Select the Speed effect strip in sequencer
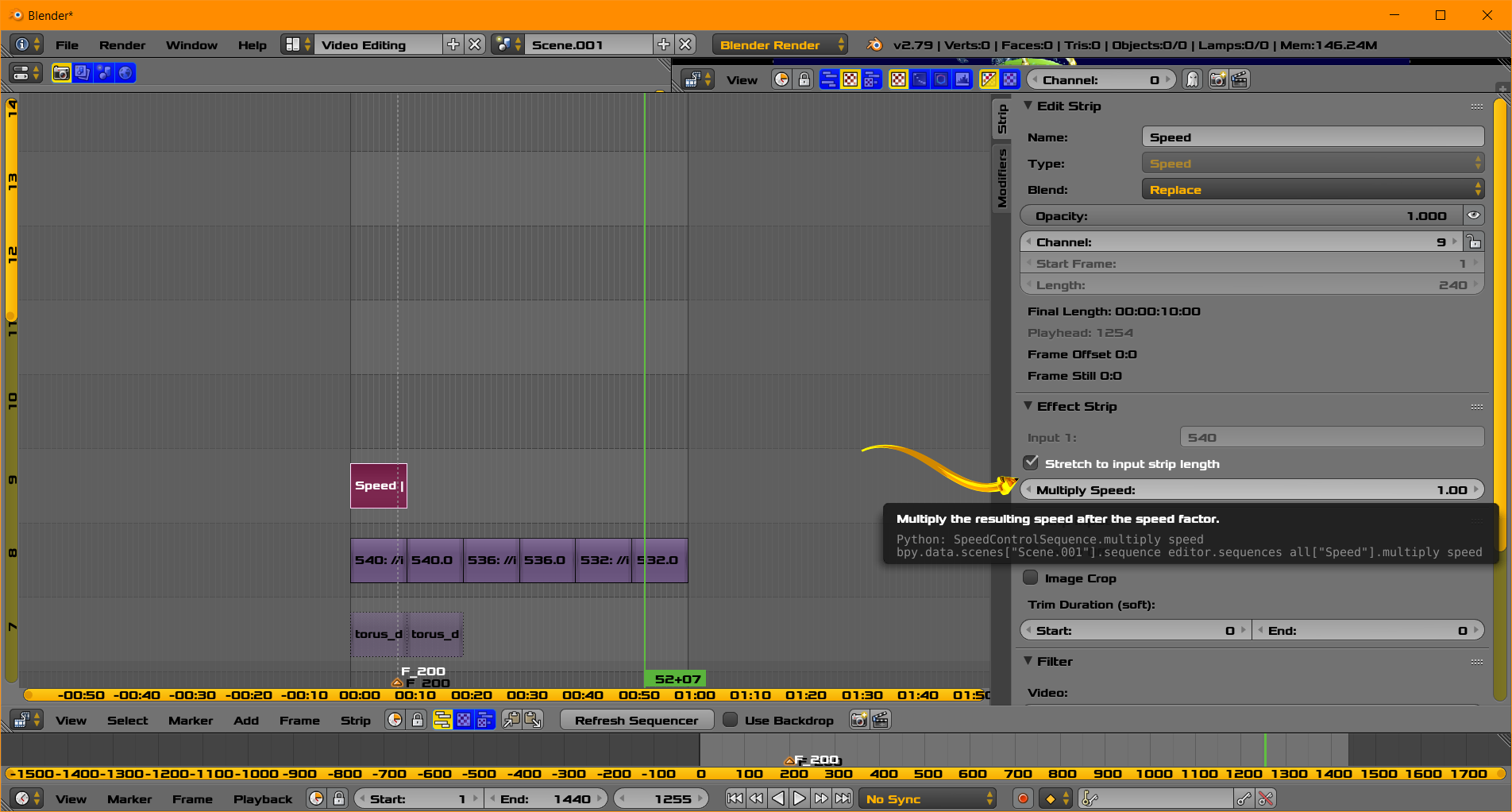1512x812 pixels. [x=379, y=485]
